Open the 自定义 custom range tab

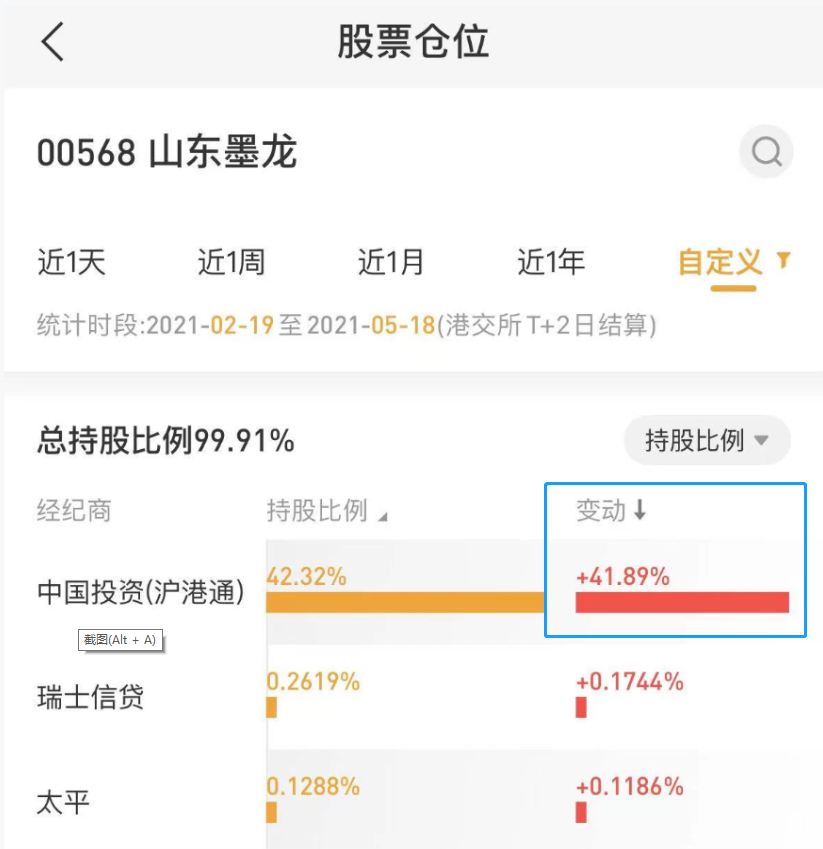[x=720, y=263]
